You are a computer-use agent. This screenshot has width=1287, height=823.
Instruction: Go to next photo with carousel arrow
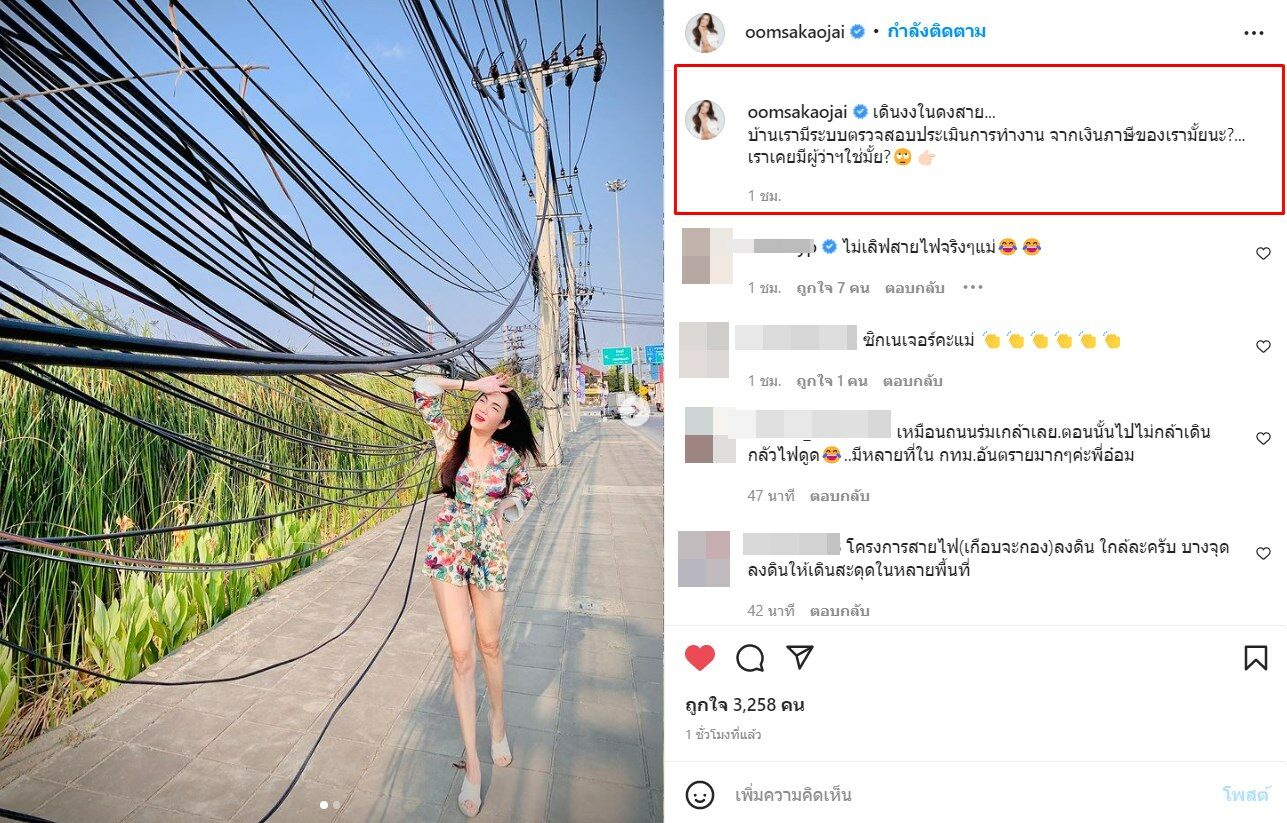634,410
